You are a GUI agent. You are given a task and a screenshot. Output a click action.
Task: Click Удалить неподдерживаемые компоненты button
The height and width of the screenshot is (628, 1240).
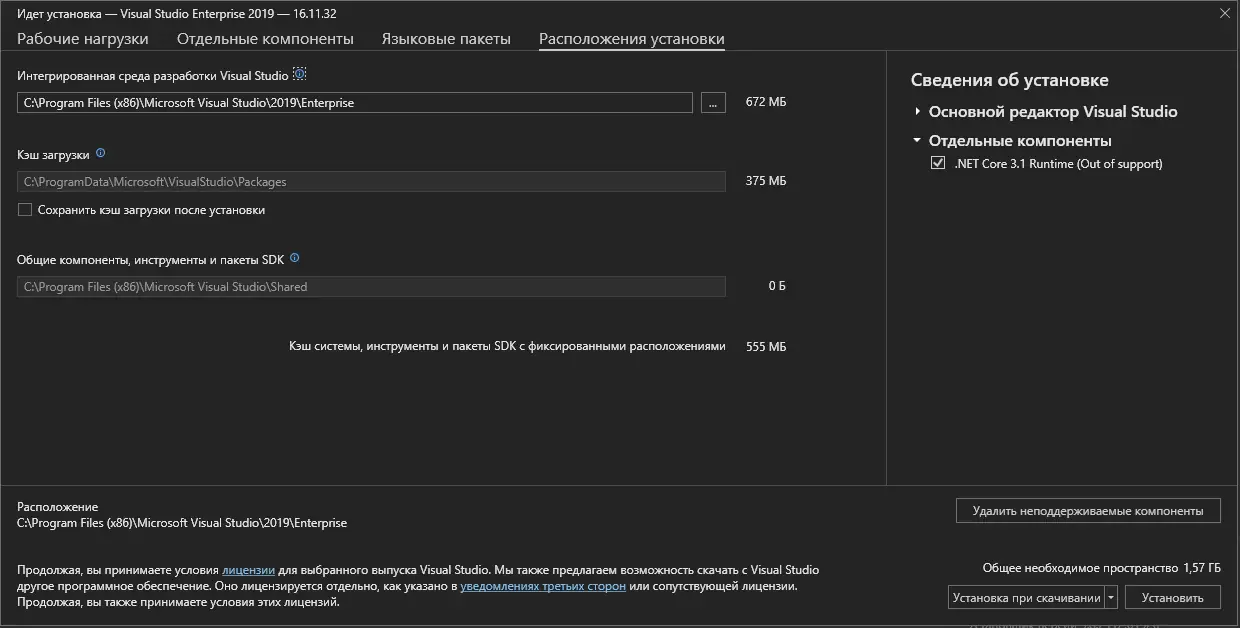(1088, 510)
